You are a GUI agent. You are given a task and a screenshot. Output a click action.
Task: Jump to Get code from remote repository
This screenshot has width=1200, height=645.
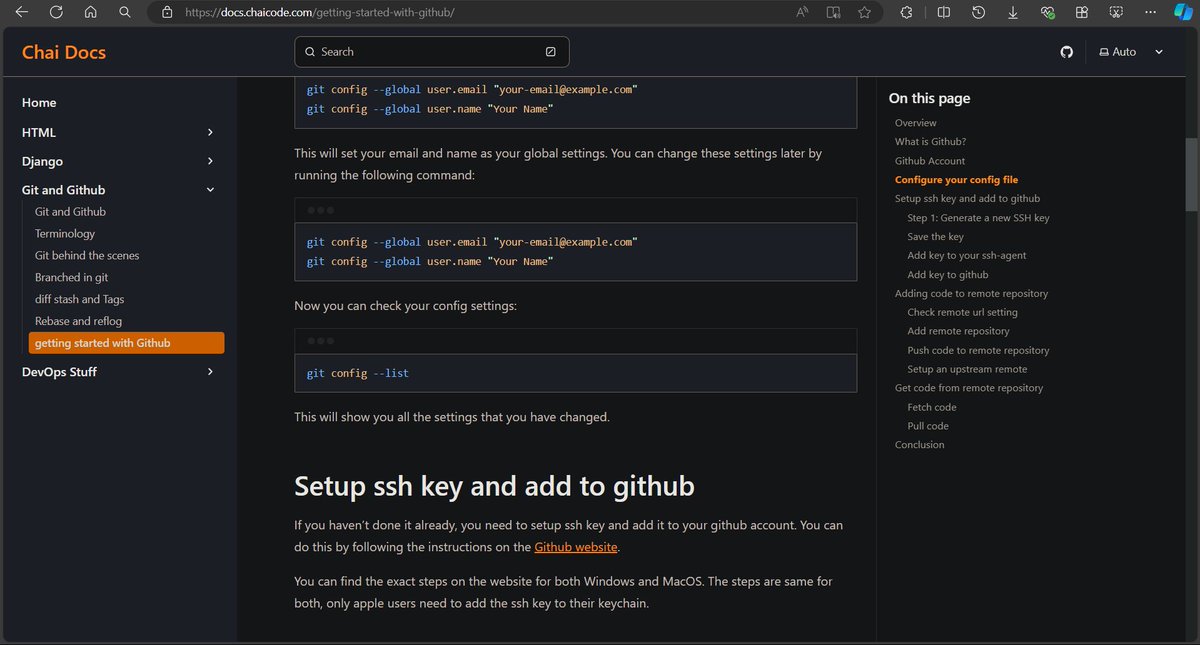pyautogui.click(x=969, y=388)
